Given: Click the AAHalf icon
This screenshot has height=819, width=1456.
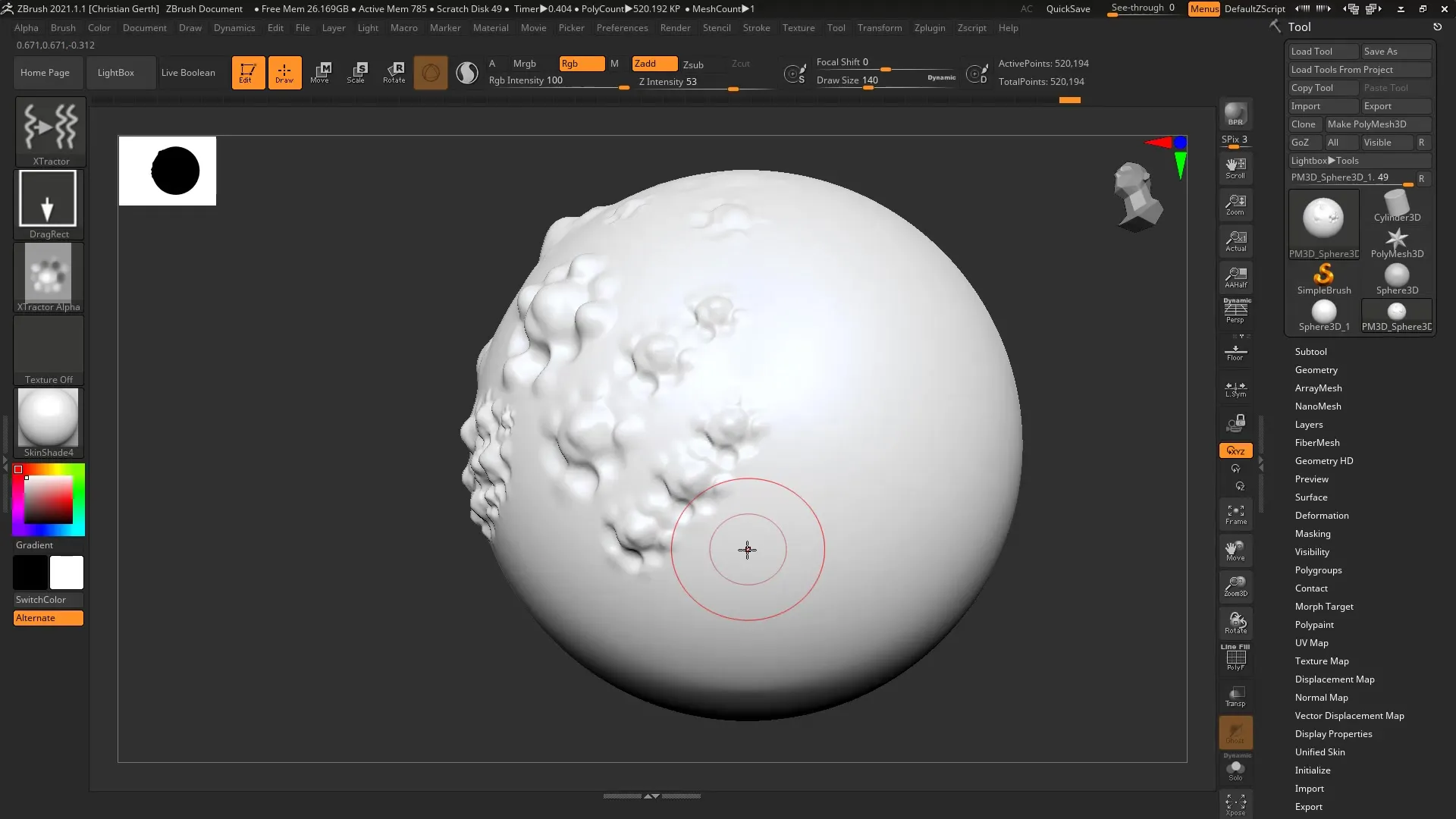Looking at the screenshot, I should pos(1235,278).
